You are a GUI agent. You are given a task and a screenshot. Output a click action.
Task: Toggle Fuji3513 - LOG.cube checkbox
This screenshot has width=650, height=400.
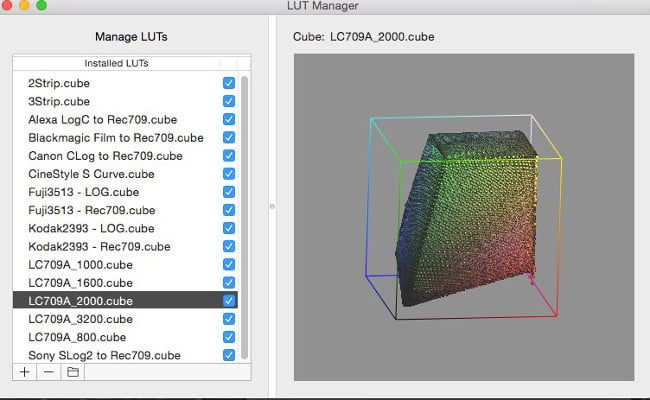point(229,192)
